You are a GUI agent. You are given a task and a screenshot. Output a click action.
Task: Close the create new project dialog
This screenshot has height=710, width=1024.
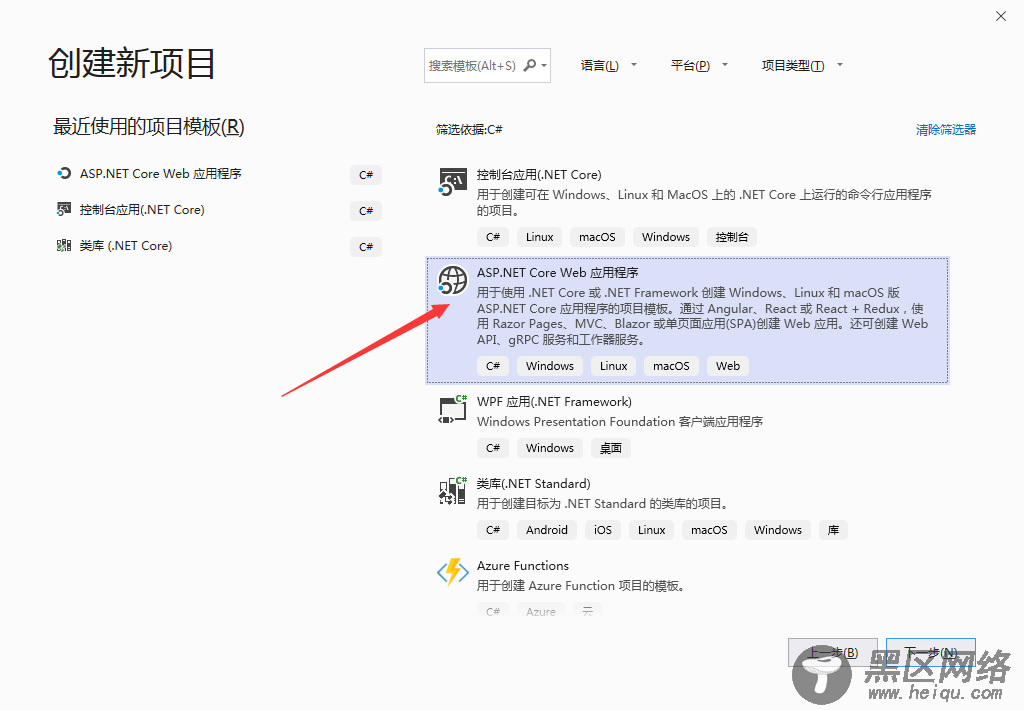point(1000,16)
